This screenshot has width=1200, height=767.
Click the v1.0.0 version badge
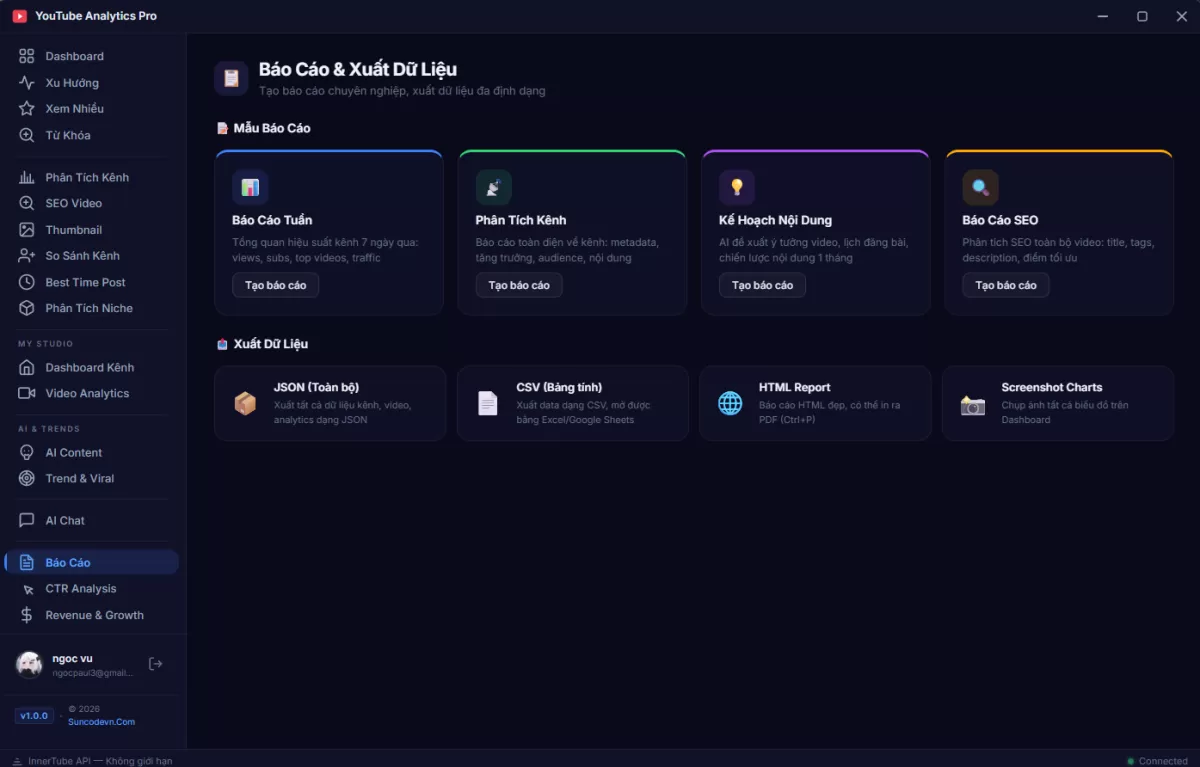pos(33,715)
